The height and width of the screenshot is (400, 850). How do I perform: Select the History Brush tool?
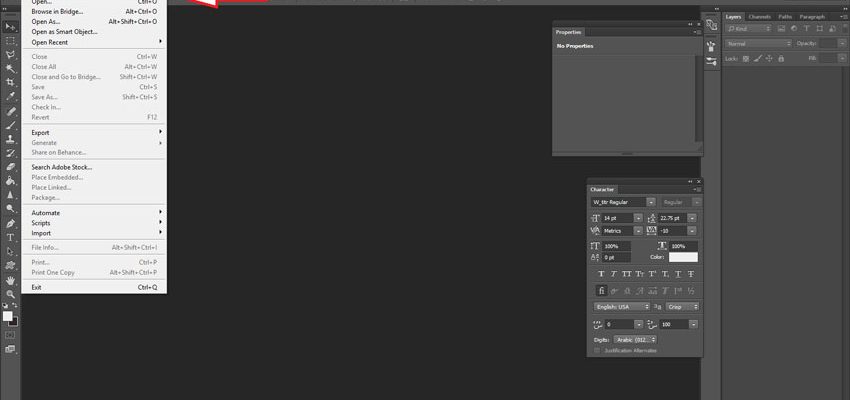tap(10, 153)
